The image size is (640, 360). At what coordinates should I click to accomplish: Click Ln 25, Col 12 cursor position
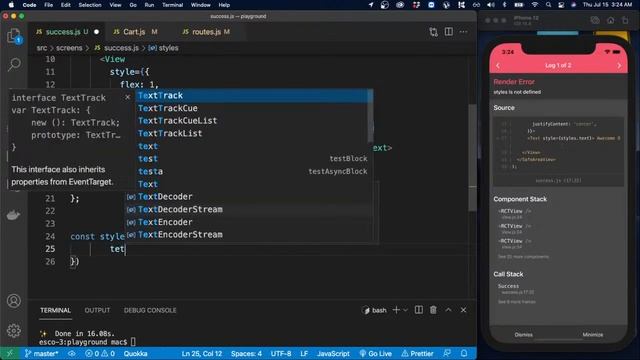point(202,353)
